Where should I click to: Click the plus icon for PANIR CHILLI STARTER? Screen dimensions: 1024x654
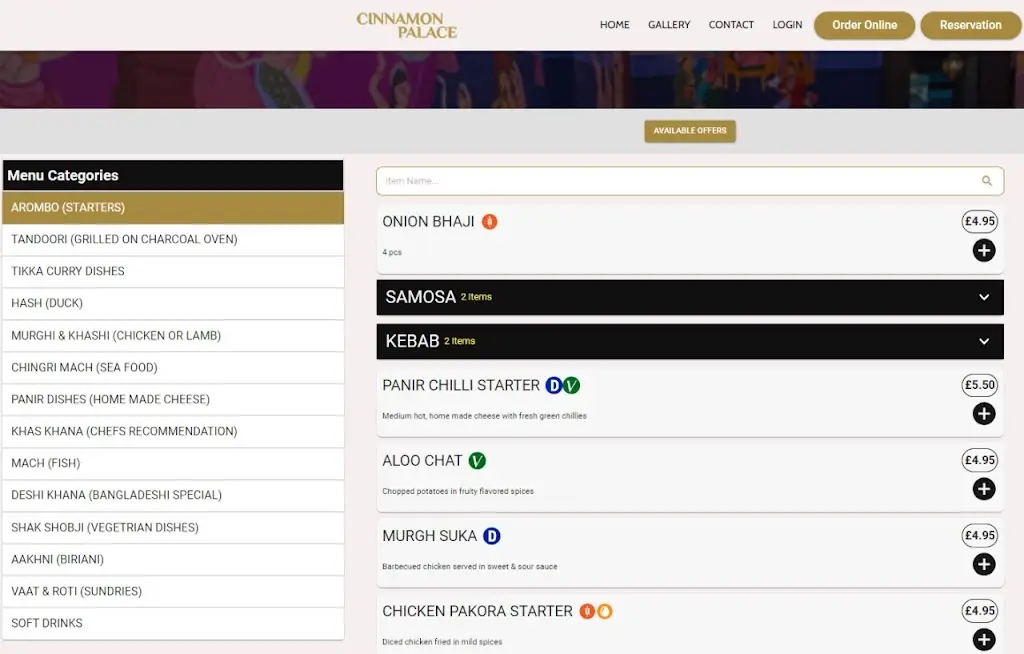click(x=984, y=414)
